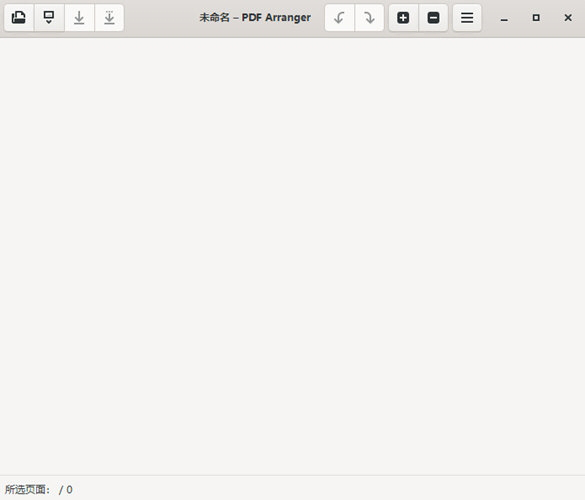Click the '所选页面: / 0' status text

click(x=39, y=489)
